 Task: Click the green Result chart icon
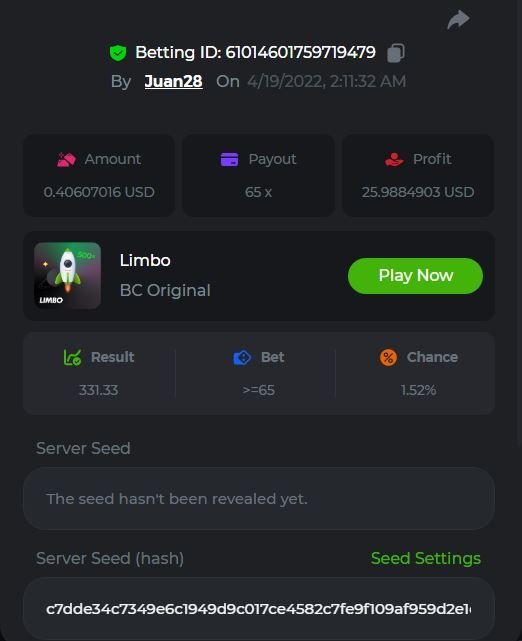click(x=73, y=357)
